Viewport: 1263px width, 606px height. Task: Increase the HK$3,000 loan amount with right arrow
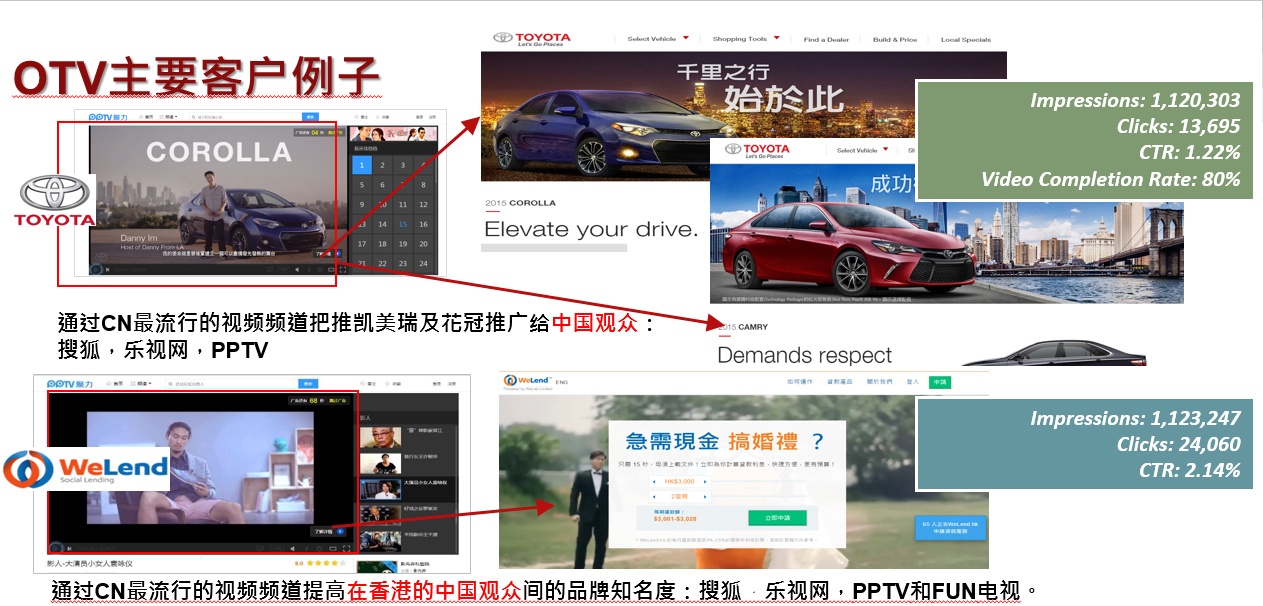(x=706, y=482)
